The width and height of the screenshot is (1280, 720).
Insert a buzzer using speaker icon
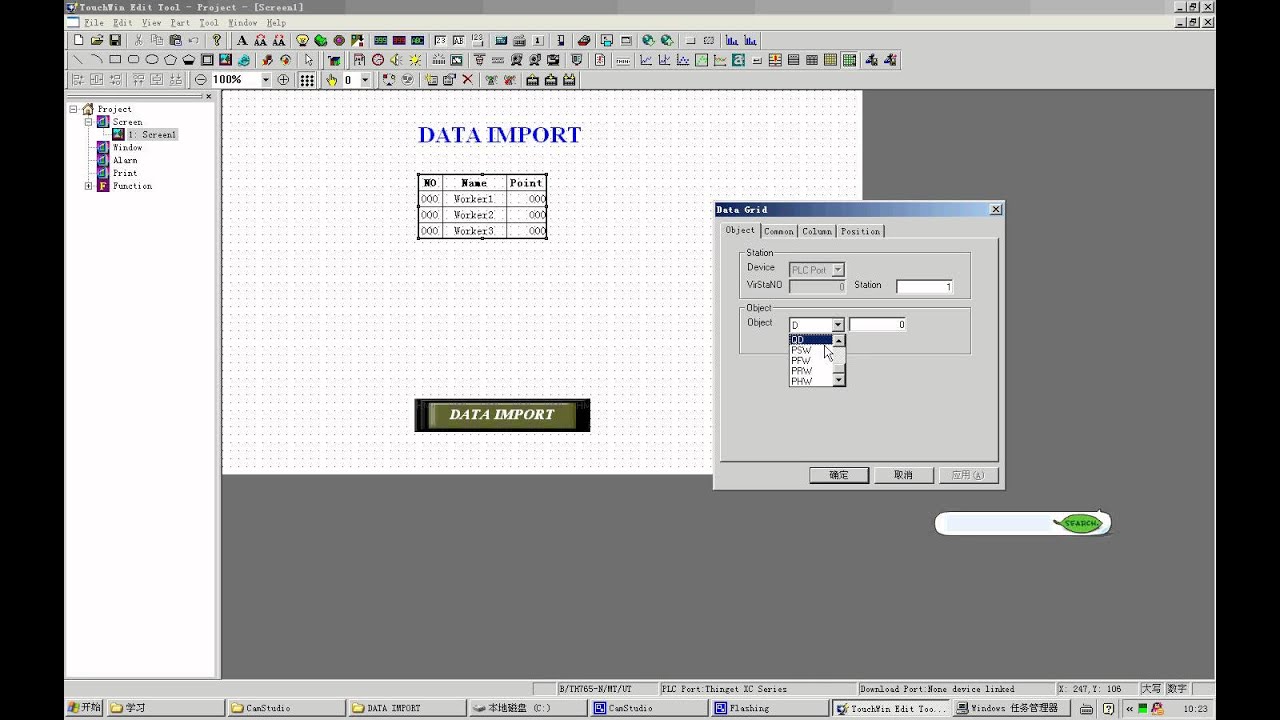click(x=396, y=60)
